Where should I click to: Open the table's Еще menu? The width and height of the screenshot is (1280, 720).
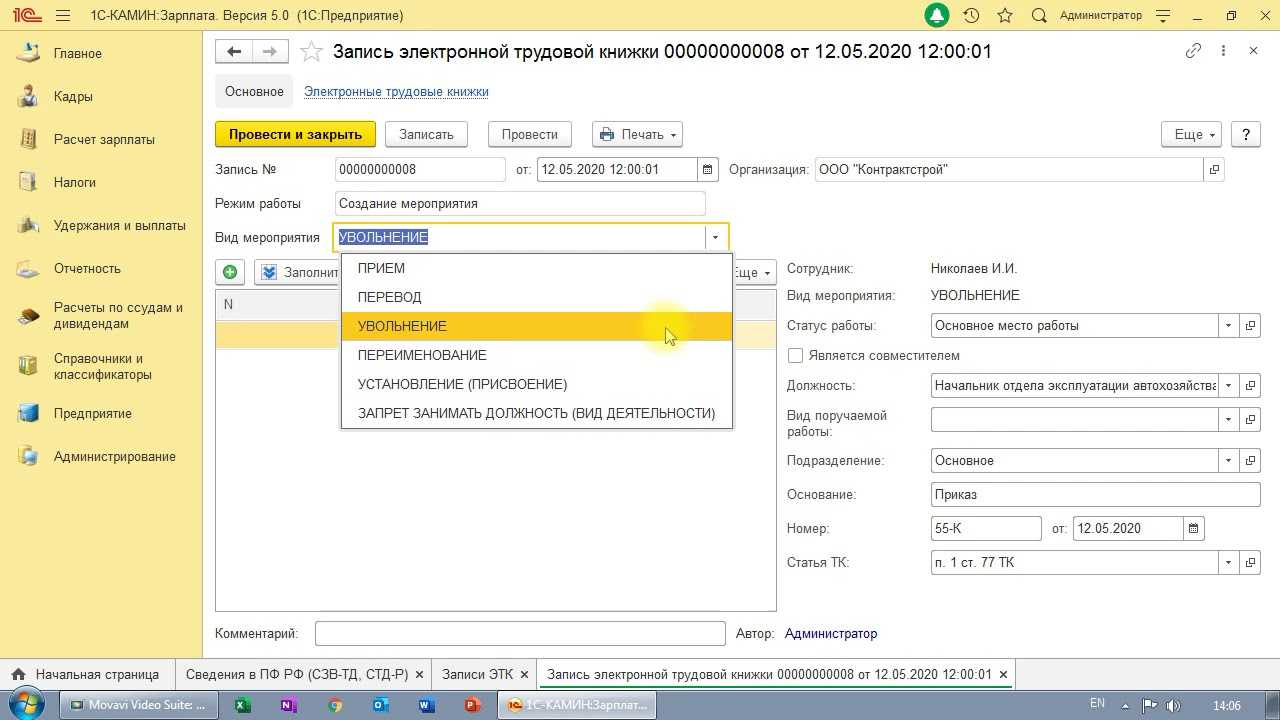tap(754, 272)
